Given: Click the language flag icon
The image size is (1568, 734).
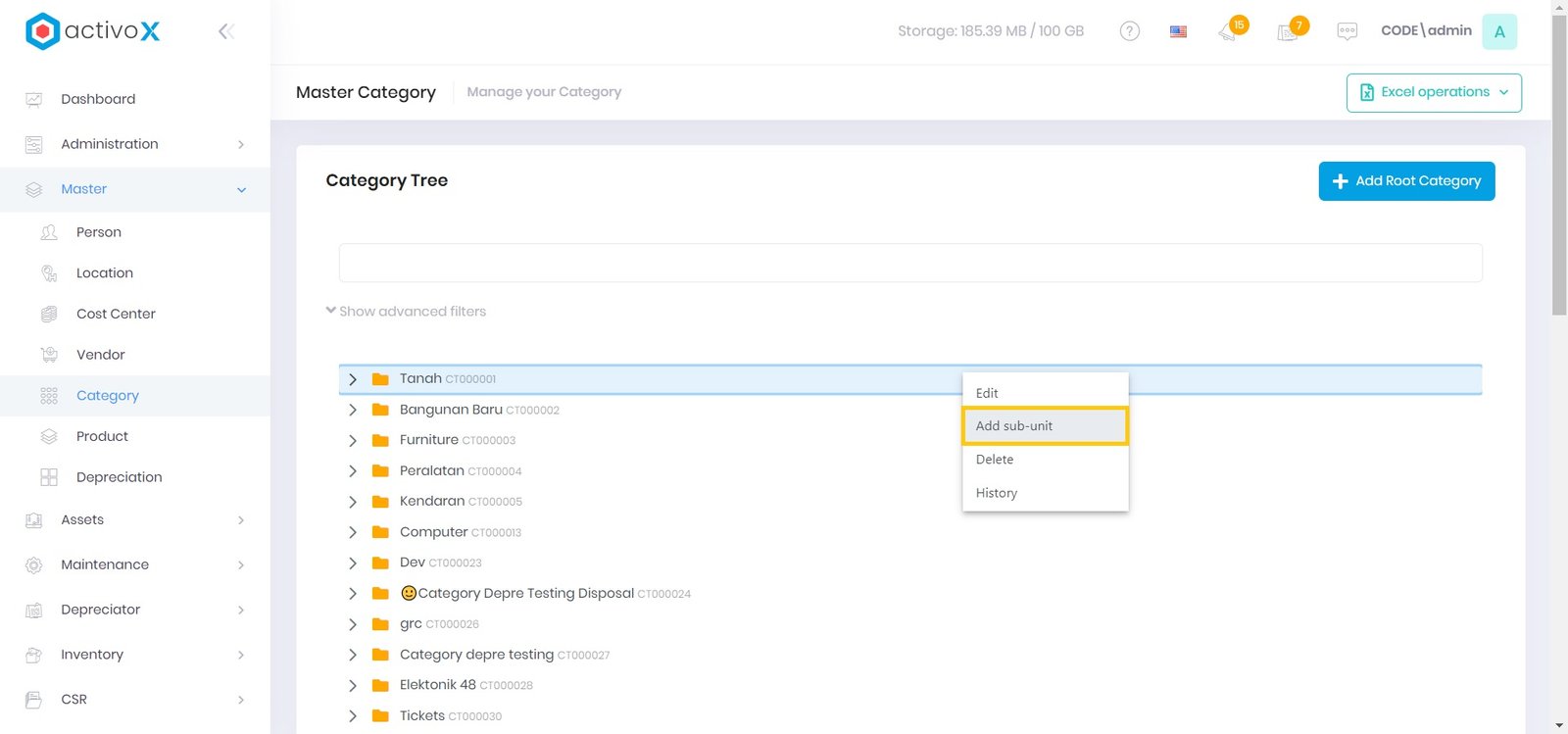Looking at the screenshot, I should tap(1178, 31).
